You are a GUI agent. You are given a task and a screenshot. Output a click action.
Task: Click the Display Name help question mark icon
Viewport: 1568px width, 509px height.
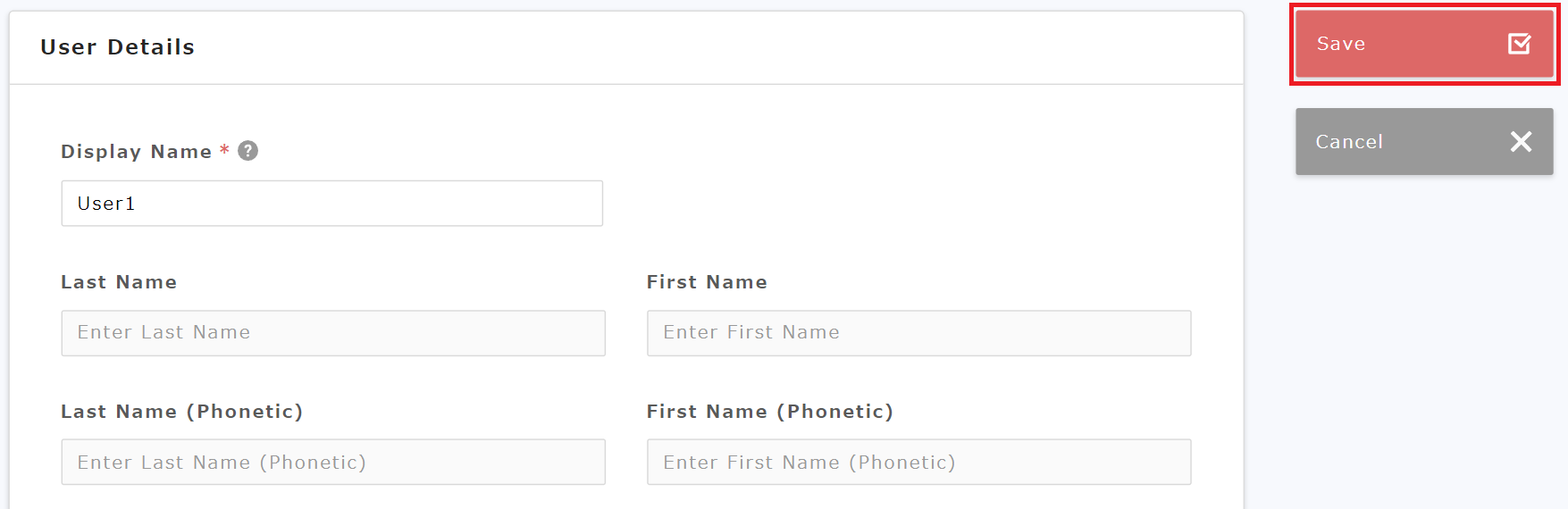tap(248, 151)
